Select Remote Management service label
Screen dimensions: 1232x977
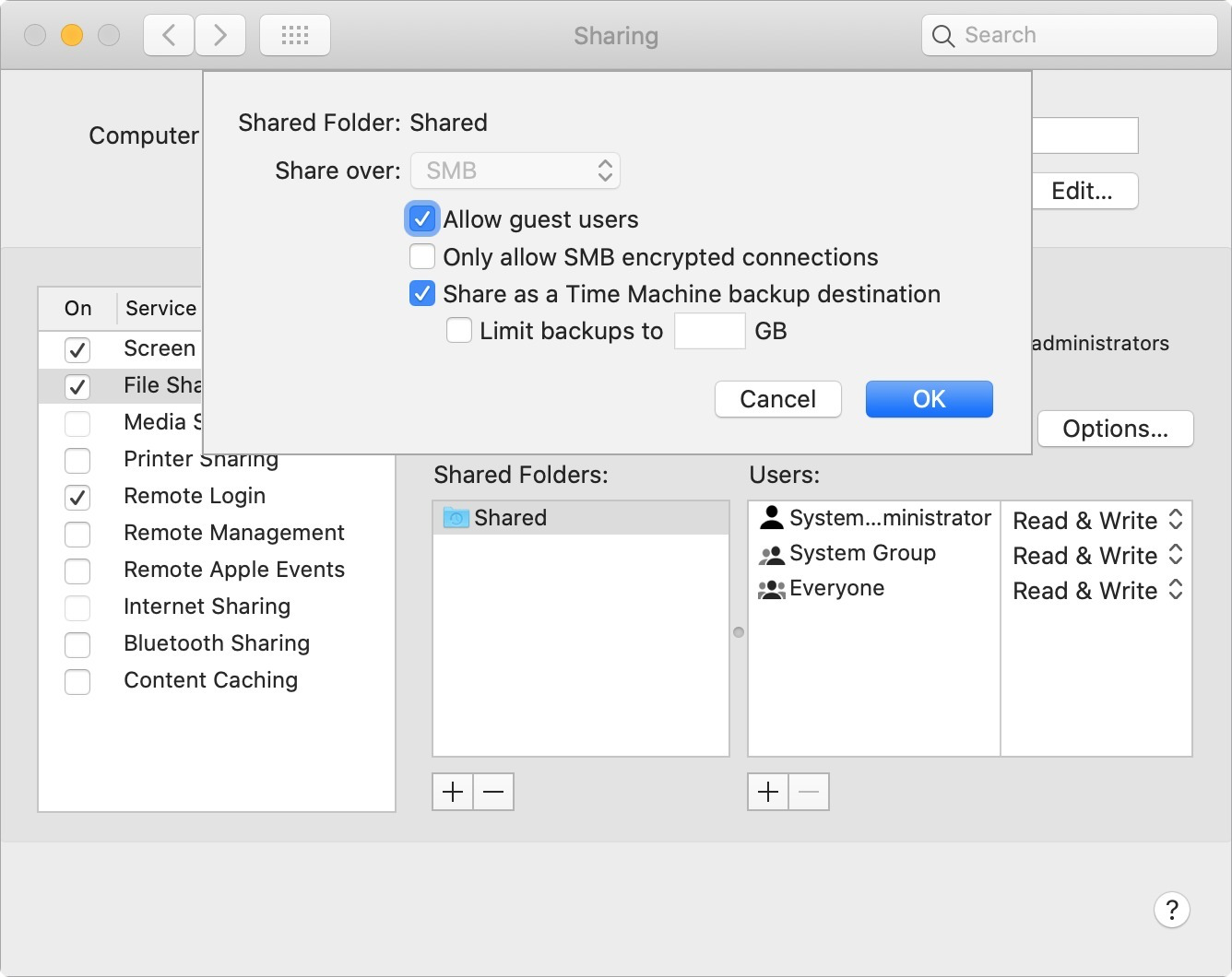234,533
